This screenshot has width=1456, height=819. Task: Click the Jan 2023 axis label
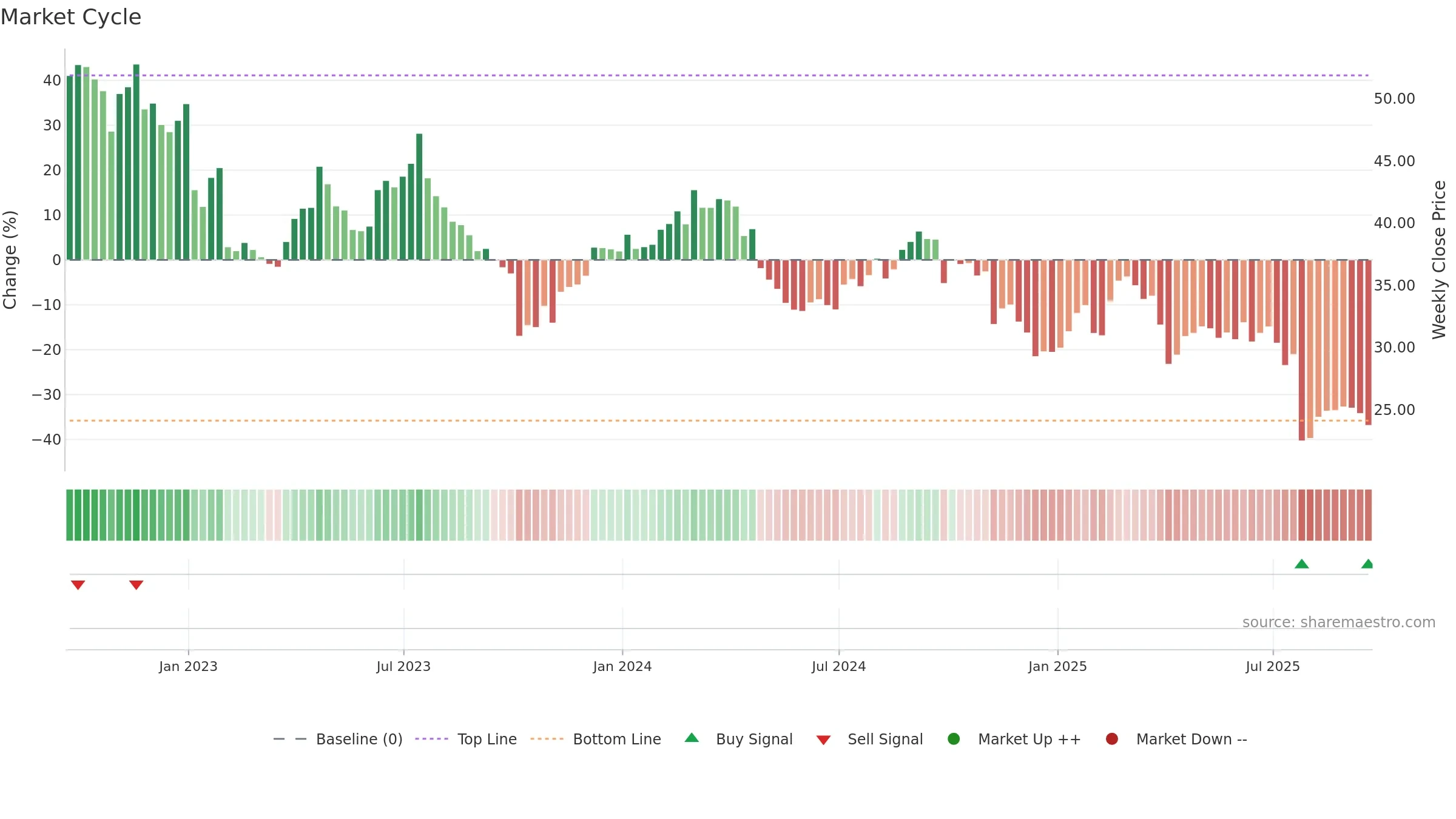(188, 667)
